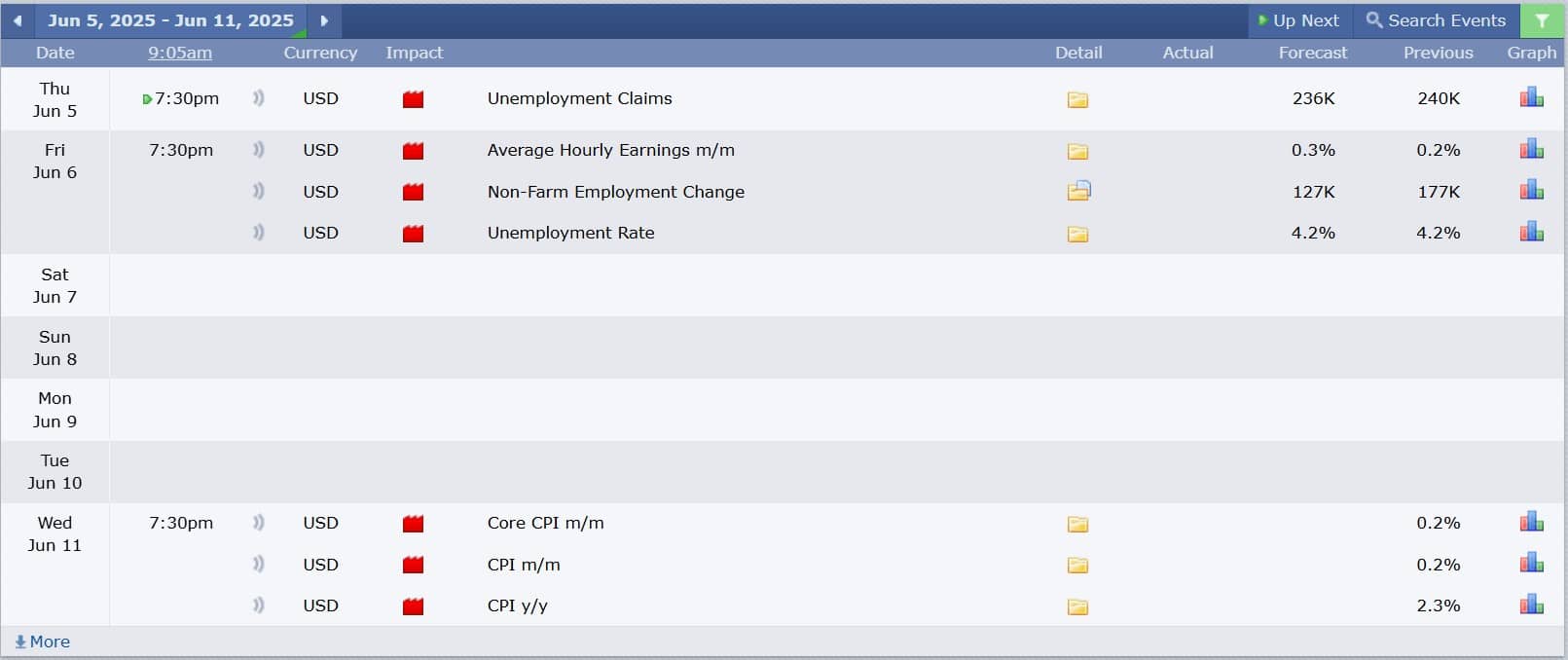Toggle sound alert for Unemployment Claims
This screenshot has height=660, width=1568.
tap(258, 98)
